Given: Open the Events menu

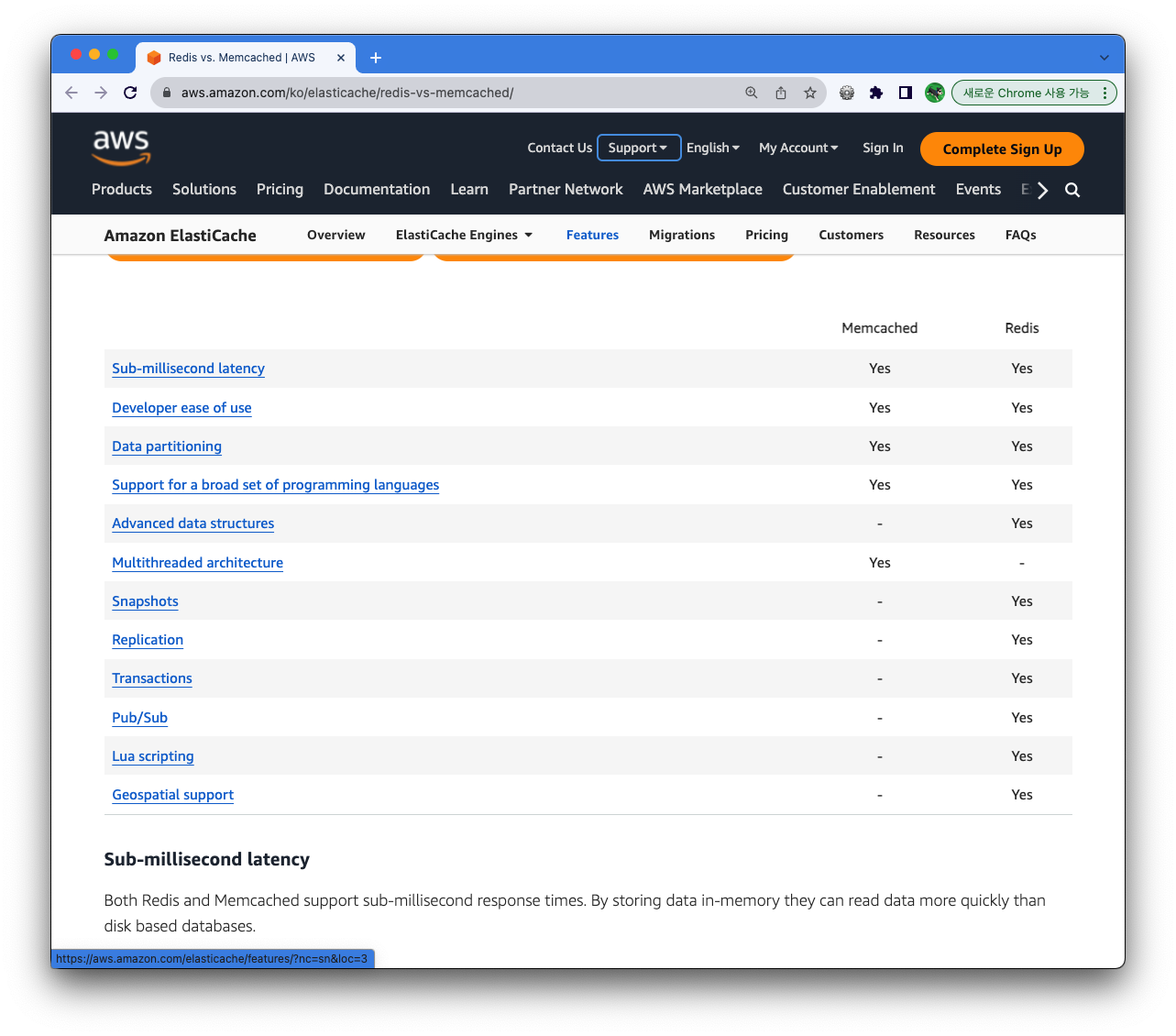Looking at the screenshot, I should click(978, 189).
